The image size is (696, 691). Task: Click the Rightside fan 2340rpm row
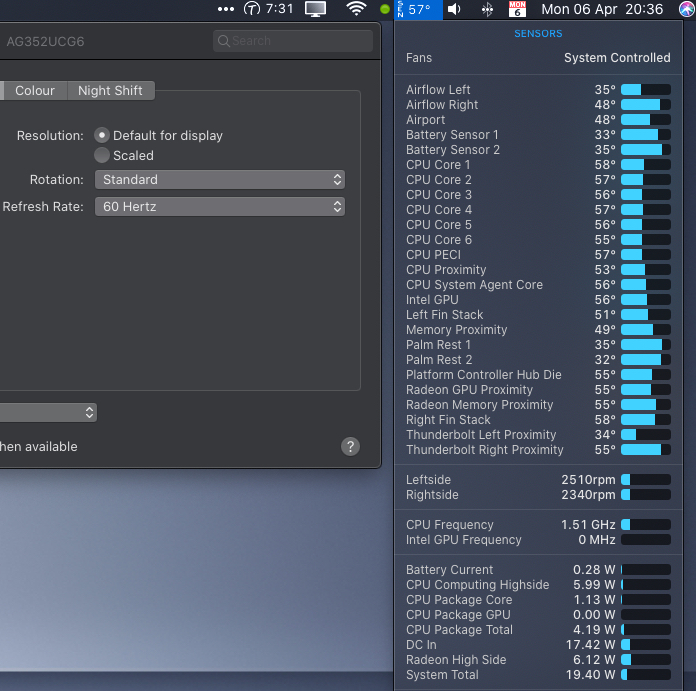(538, 495)
